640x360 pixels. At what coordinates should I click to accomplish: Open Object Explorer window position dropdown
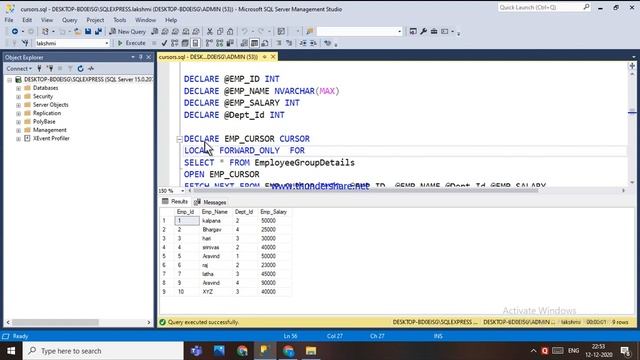pos(133,57)
